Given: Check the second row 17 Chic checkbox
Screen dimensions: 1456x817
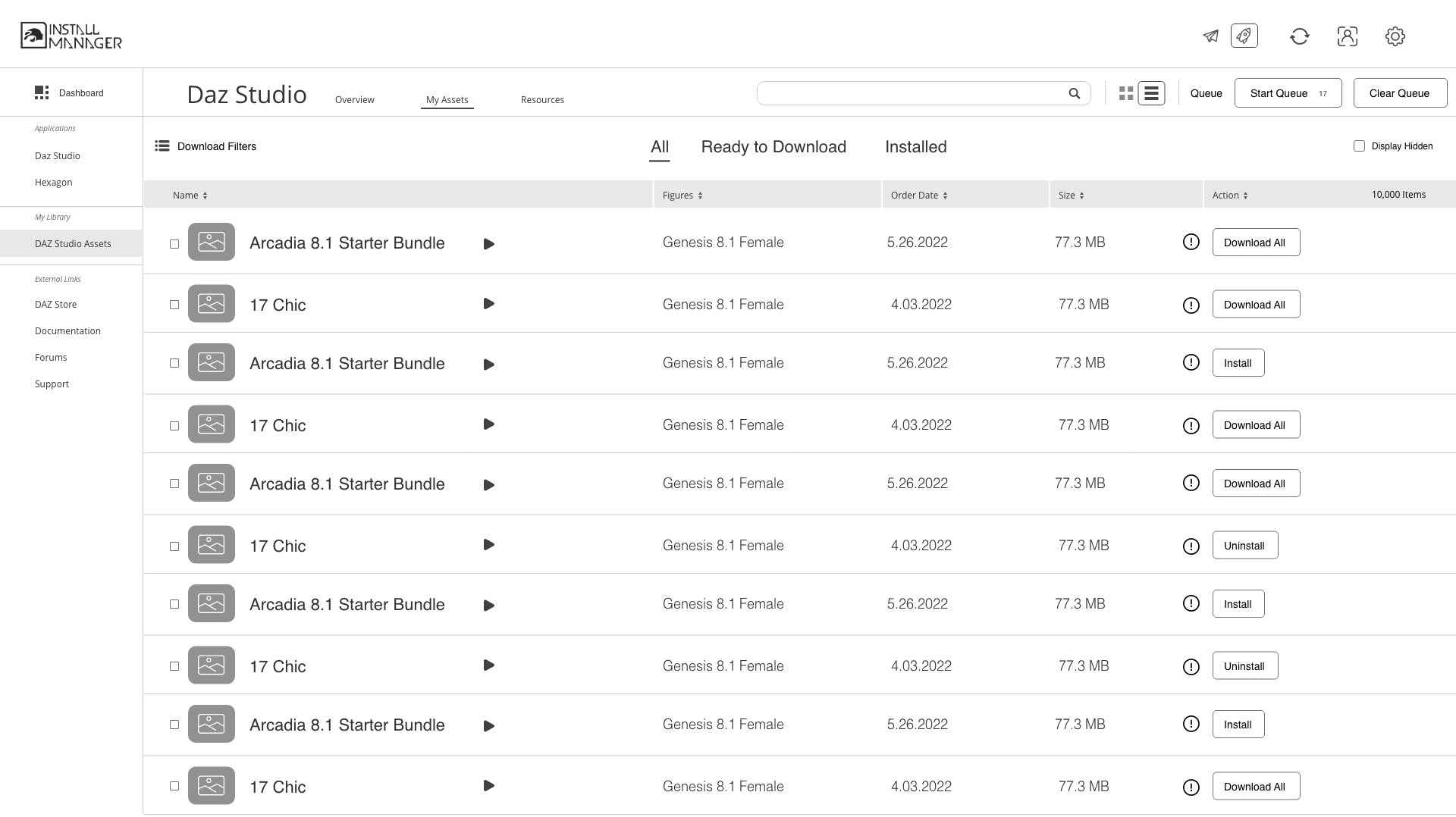Looking at the screenshot, I should pyautogui.click(x=174, y=305).
